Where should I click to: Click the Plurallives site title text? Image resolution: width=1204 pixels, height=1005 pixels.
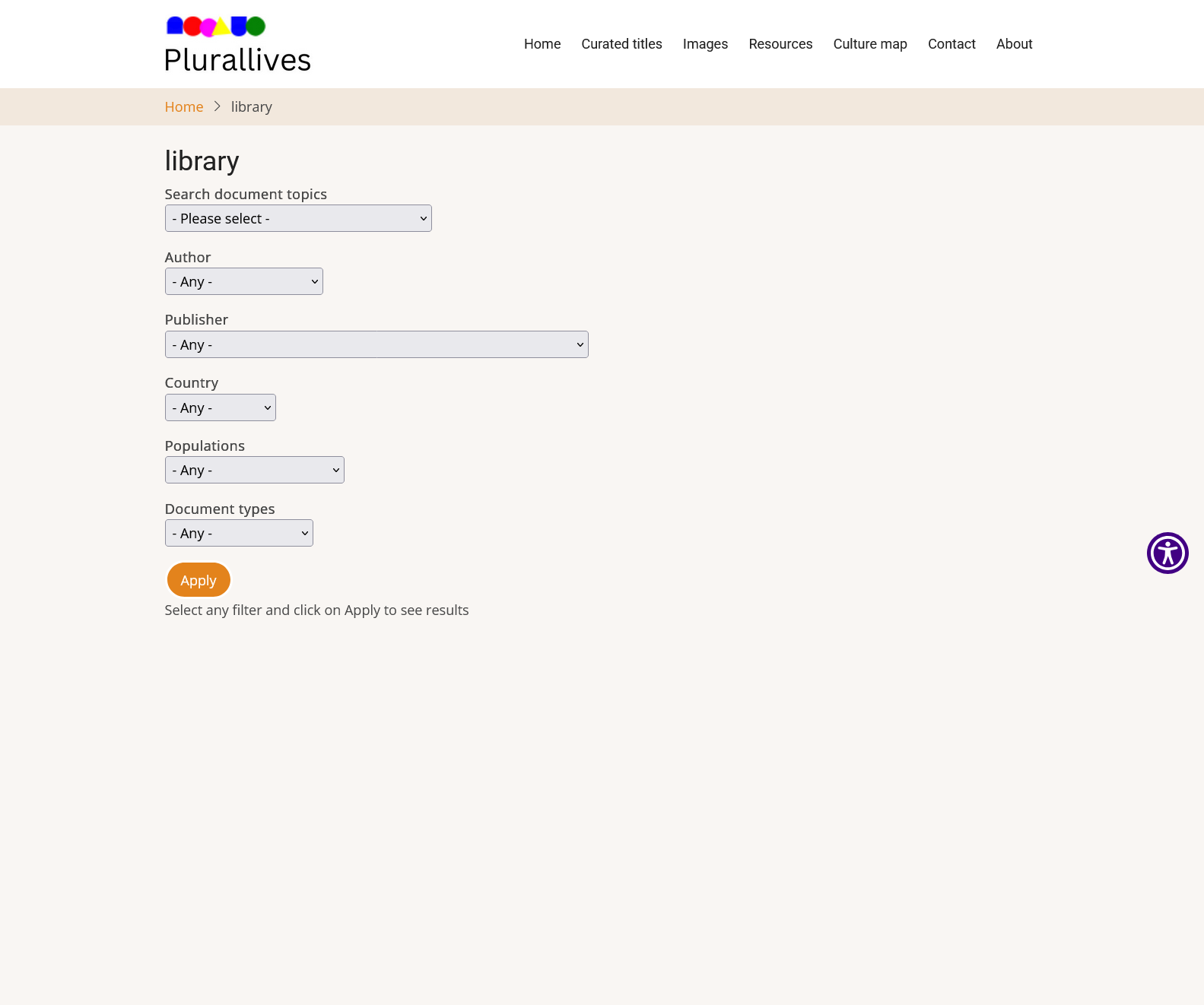point(237,60)
